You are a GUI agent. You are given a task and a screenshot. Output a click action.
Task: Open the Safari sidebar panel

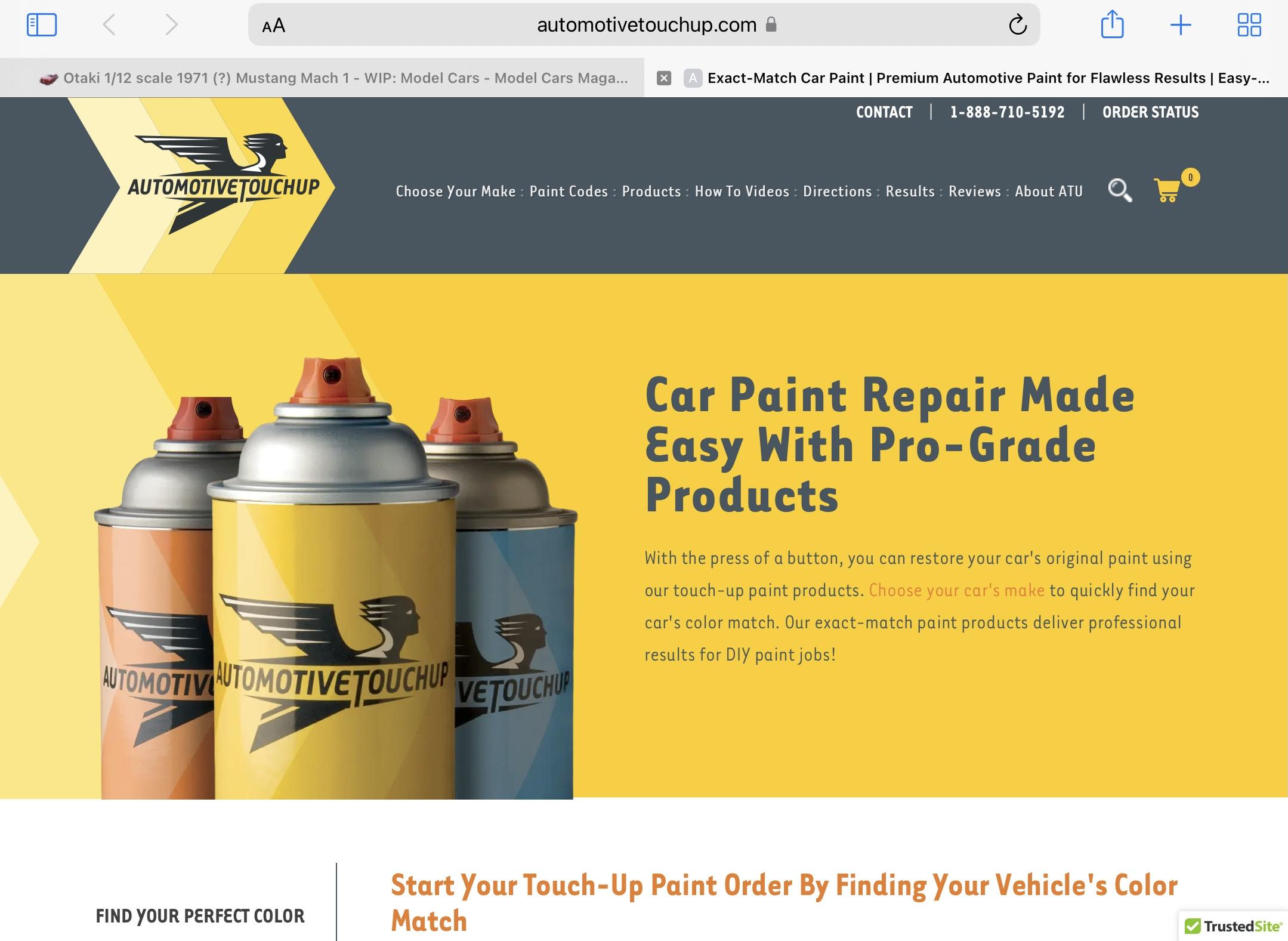(x=42, y=25)
